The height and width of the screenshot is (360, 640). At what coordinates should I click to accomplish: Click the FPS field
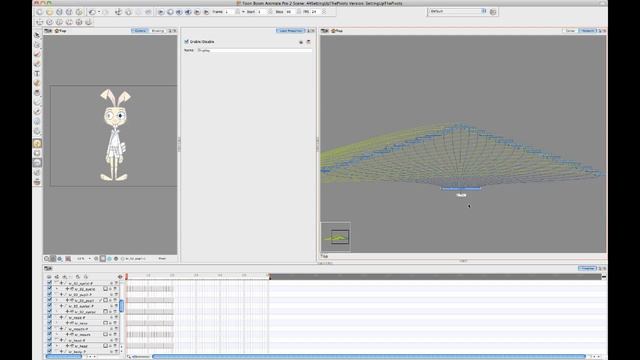click(316, 12)
